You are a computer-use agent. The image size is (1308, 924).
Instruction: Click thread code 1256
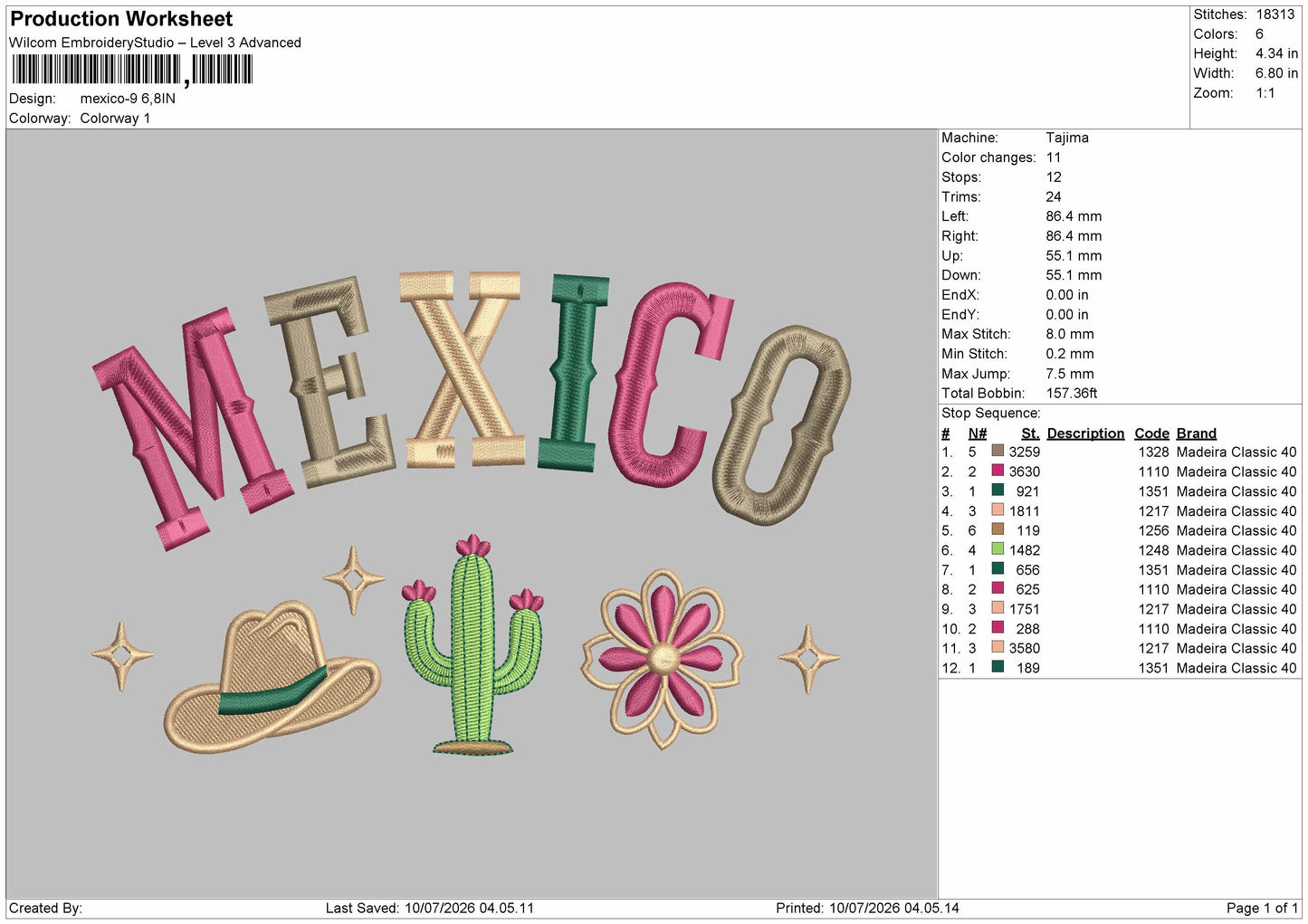pyautogui.click(x=1153, y=530)
